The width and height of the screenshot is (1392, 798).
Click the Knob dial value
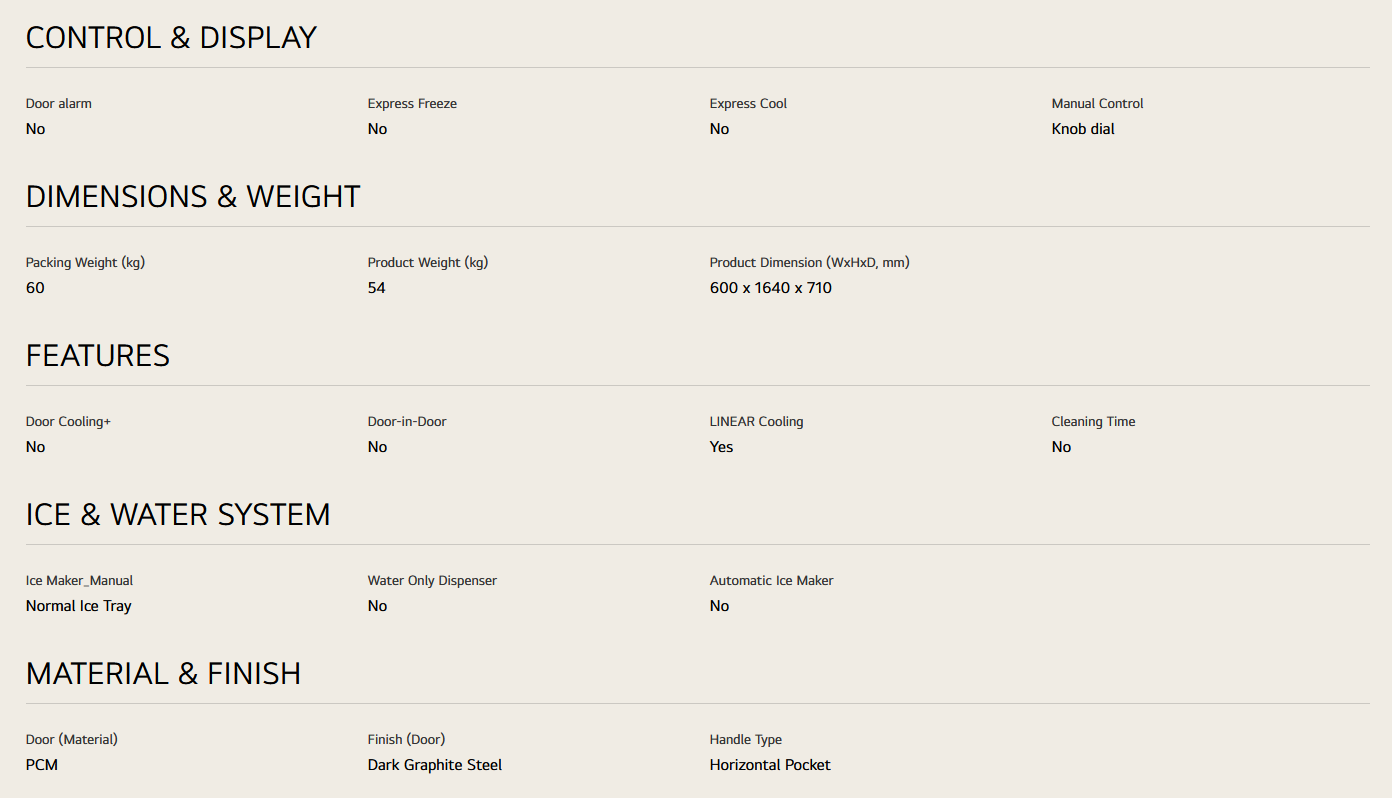(x=1083, y=129)
